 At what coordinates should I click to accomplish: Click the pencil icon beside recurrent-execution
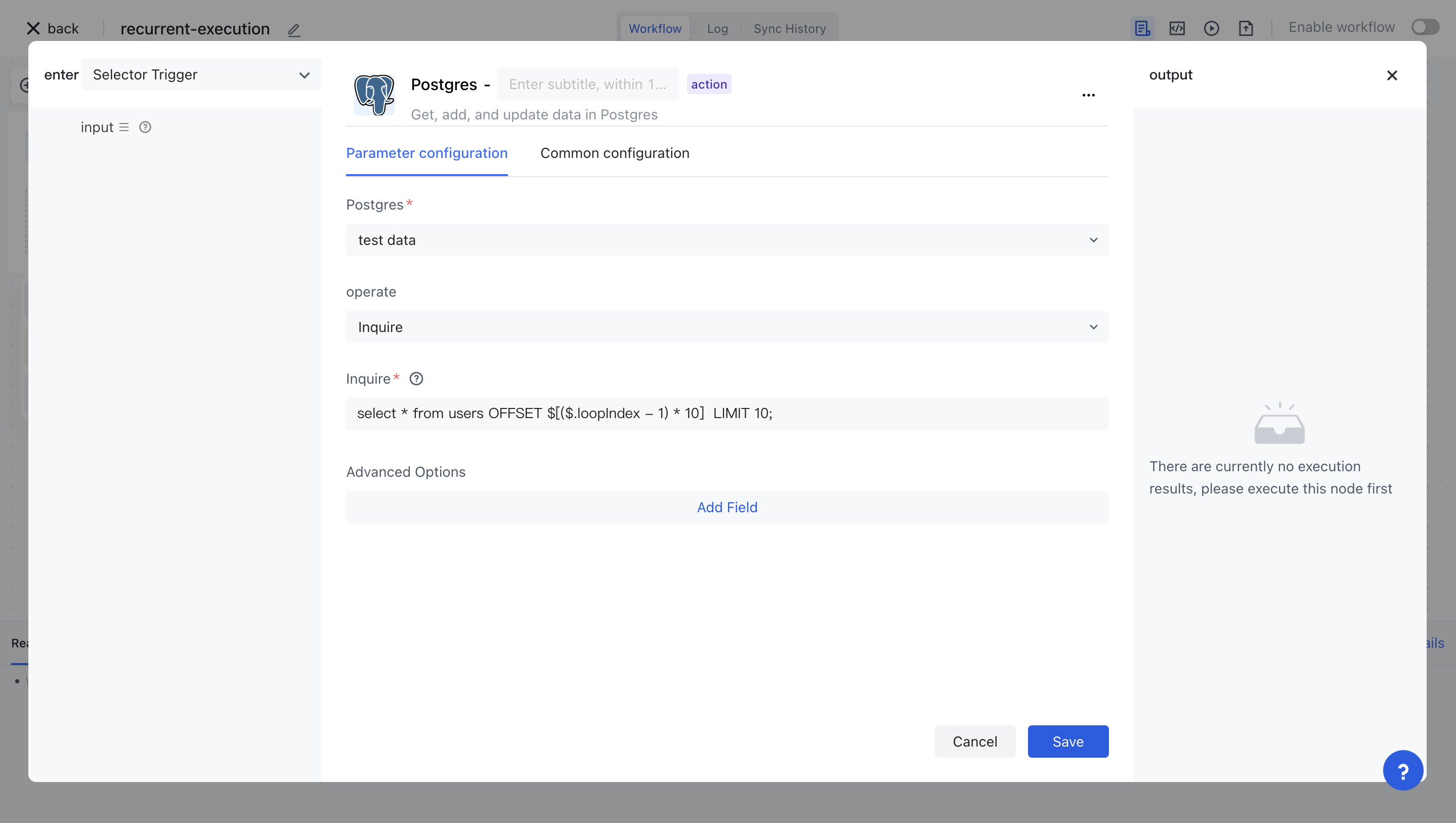click(294, 29)
